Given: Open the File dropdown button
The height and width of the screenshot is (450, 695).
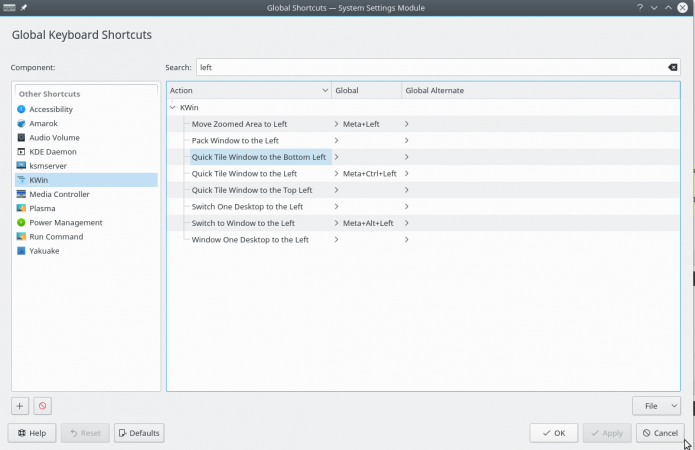Looking at the screenshot, I should click(656, 406).
